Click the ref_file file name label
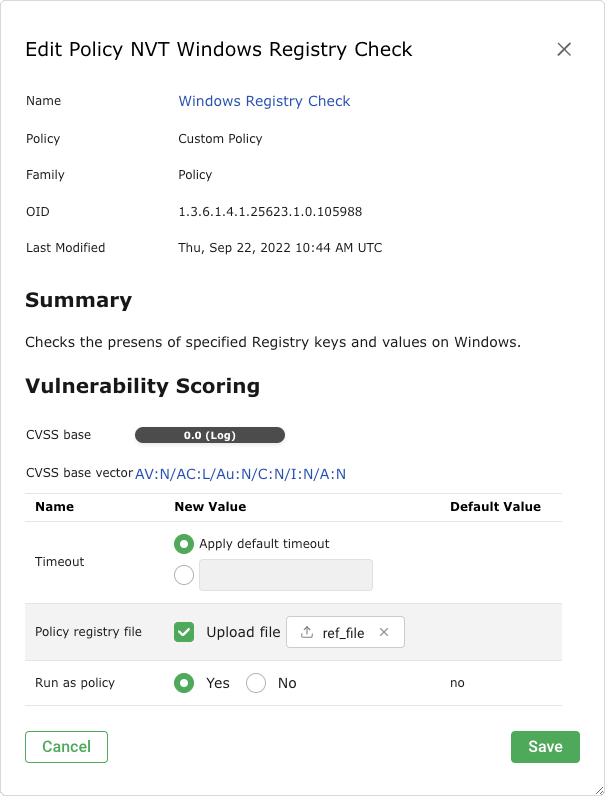Screen dimensions: 605x796 [343, 633]
